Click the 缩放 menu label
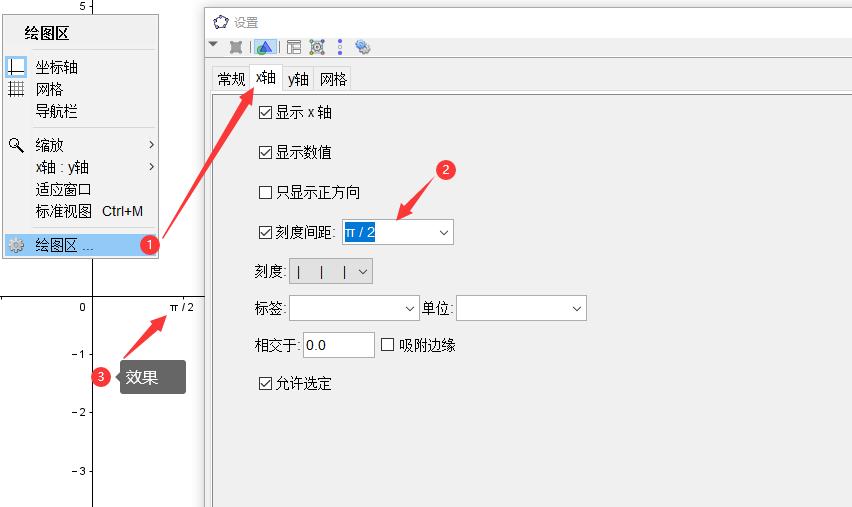Screen dimensions: 852x507 tap(49, 145)
